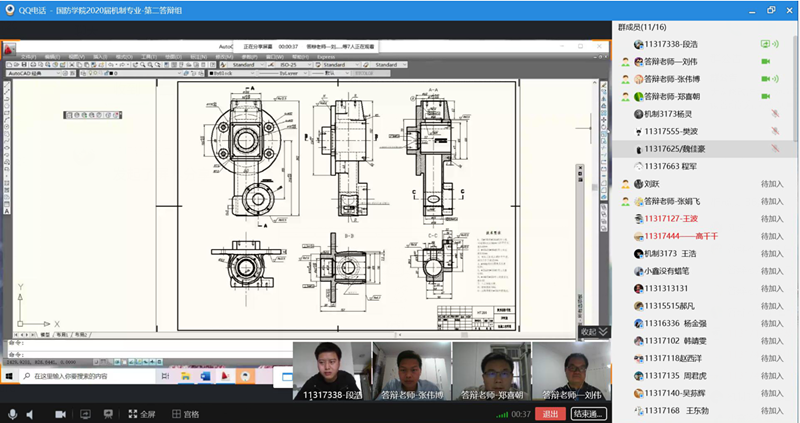The width and height of the screenshot is (800, 423).
Task: Turn off the camera icon
Action: coord(60,414)
